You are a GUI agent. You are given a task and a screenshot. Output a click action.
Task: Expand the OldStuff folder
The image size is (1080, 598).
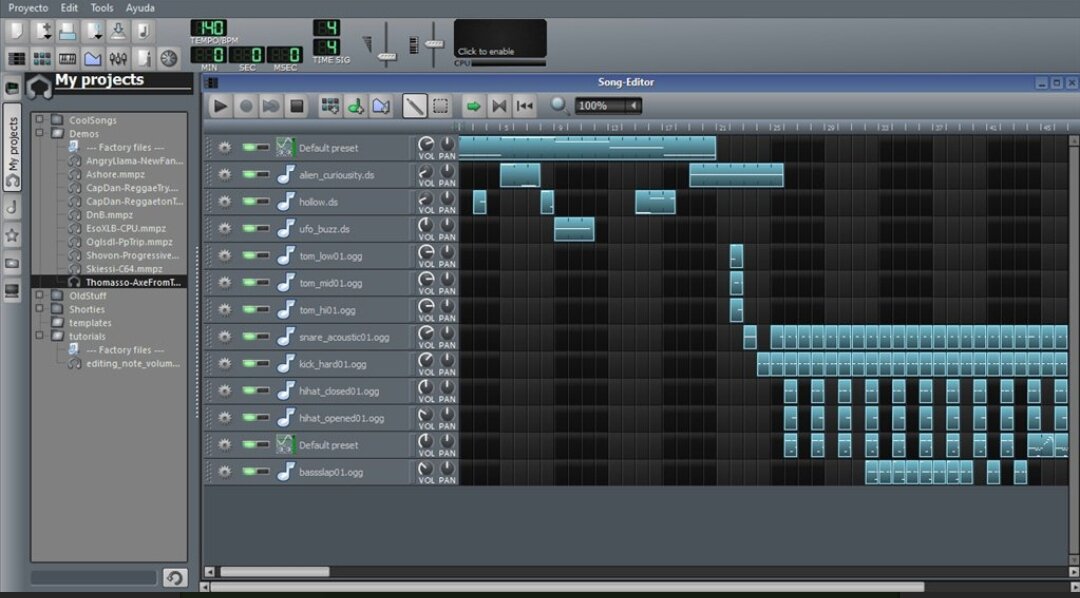coord(40,295)
